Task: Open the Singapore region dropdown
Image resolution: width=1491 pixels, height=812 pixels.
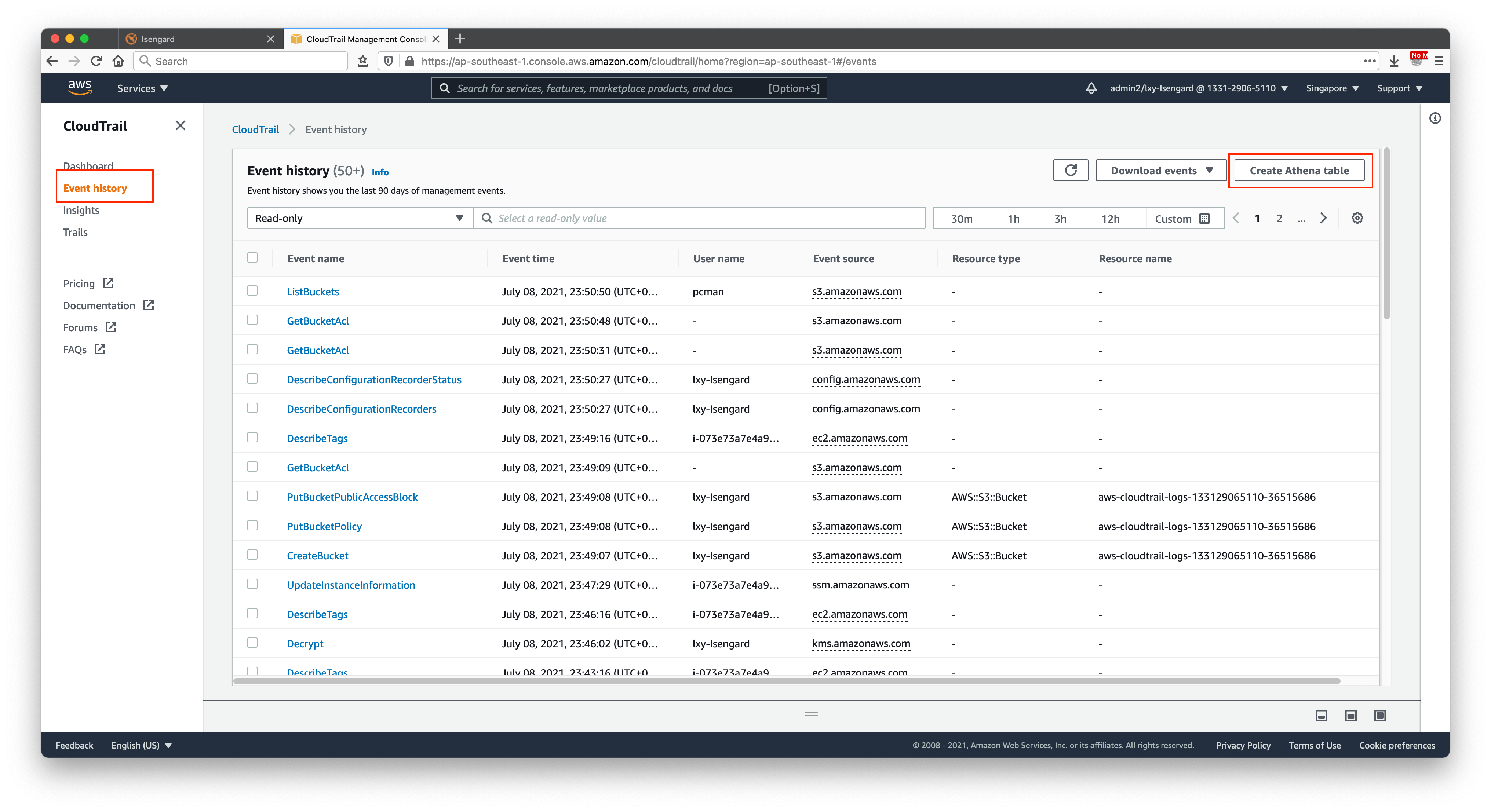Action: coord(1332,88)
